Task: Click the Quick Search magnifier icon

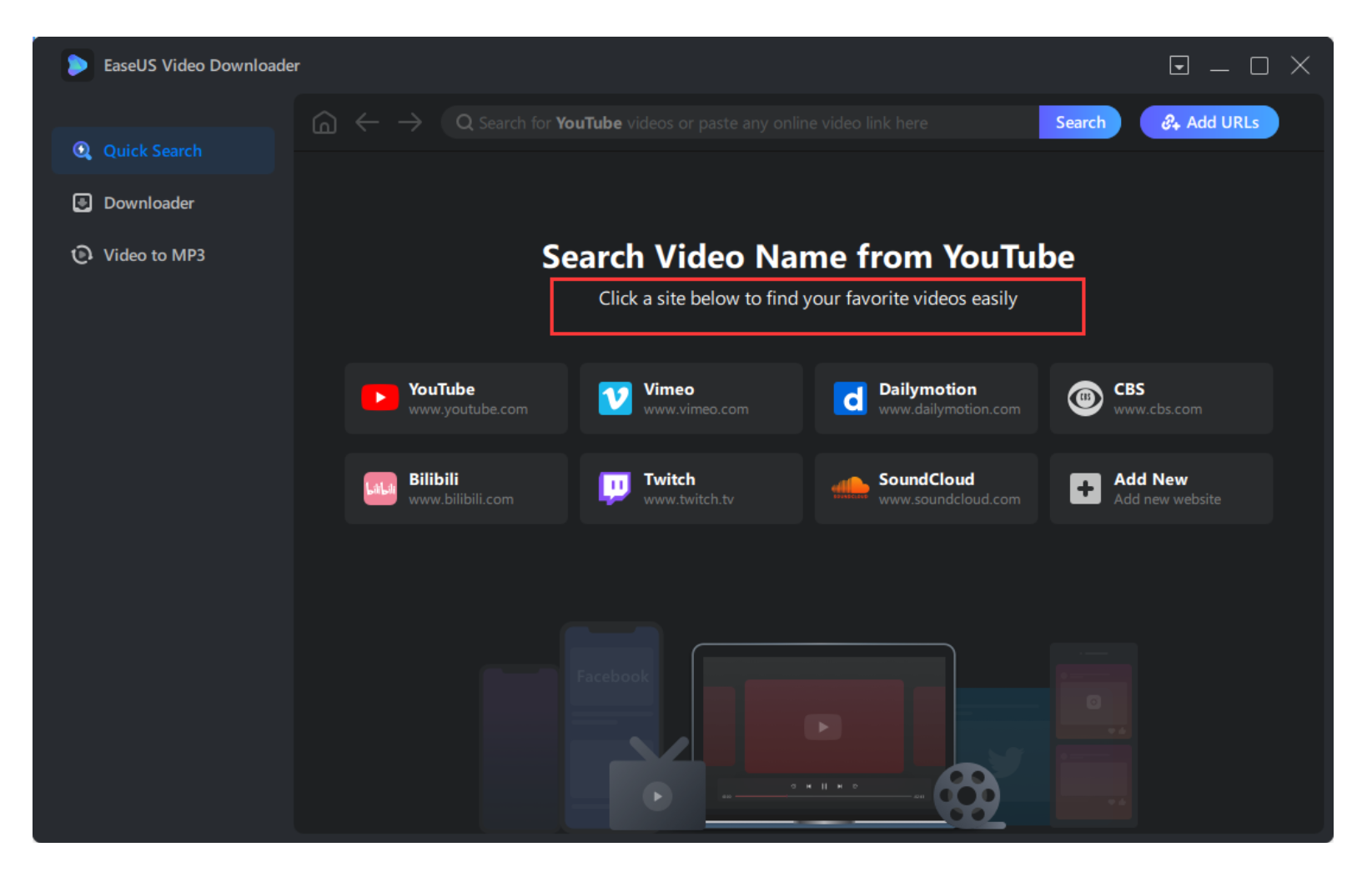Action: coord(82,151)
